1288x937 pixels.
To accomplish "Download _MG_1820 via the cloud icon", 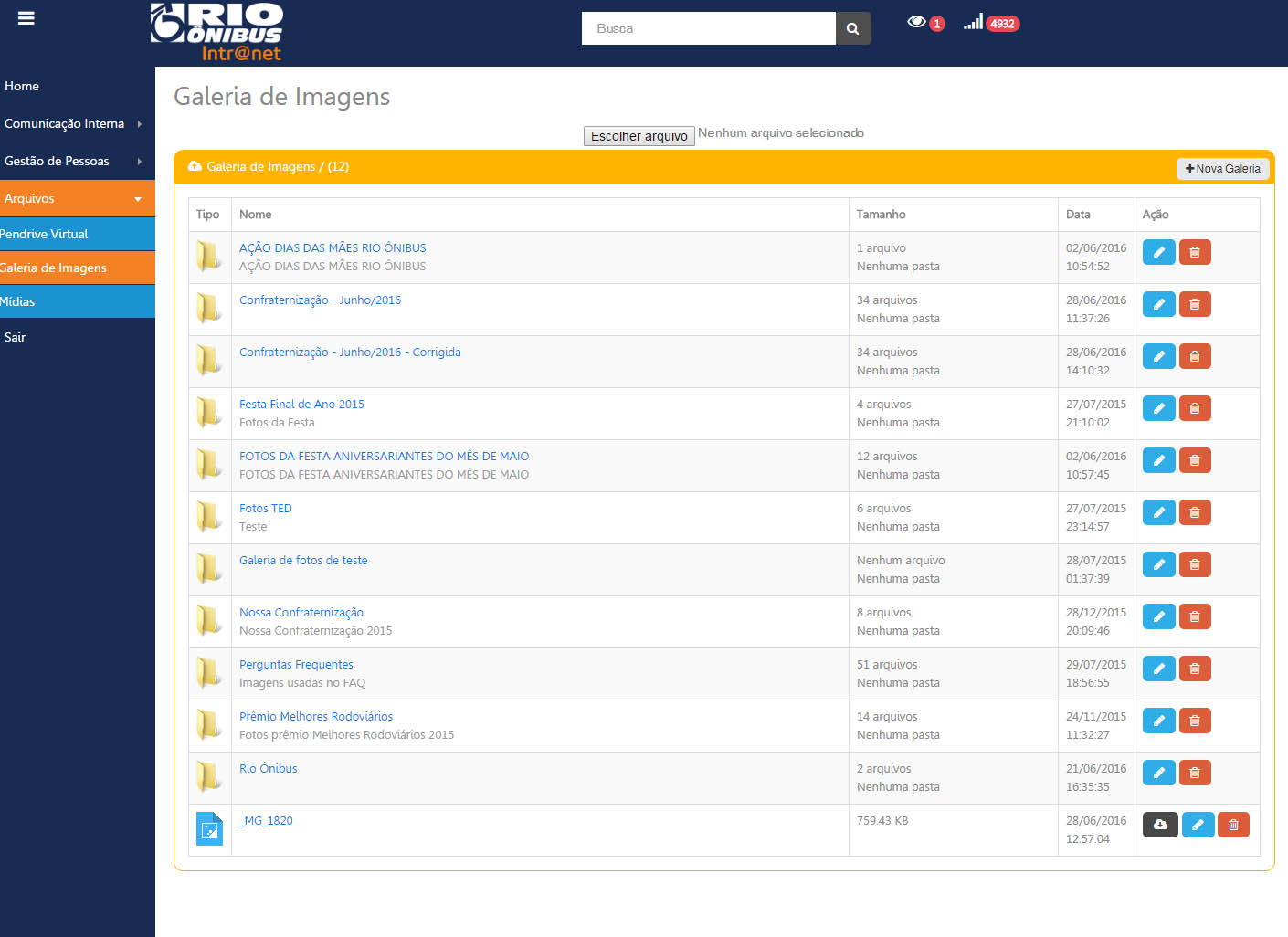I will click(1159, 824).
